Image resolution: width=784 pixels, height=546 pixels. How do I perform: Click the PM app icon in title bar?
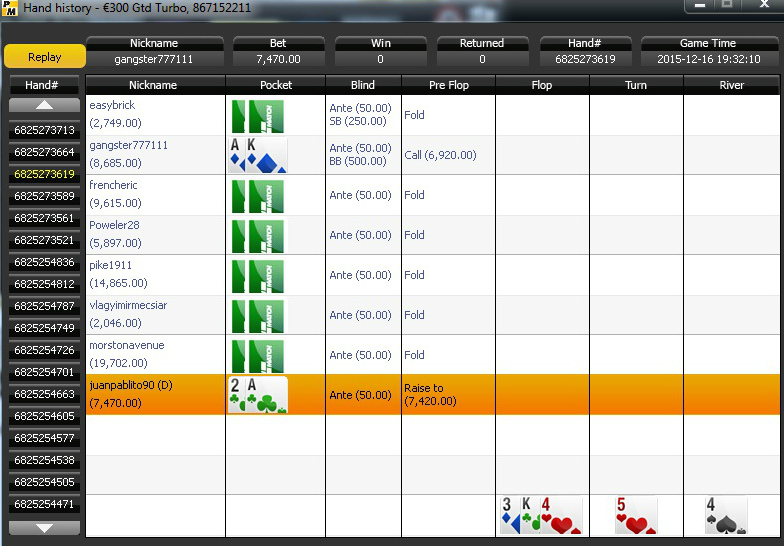tap(10, 8)
